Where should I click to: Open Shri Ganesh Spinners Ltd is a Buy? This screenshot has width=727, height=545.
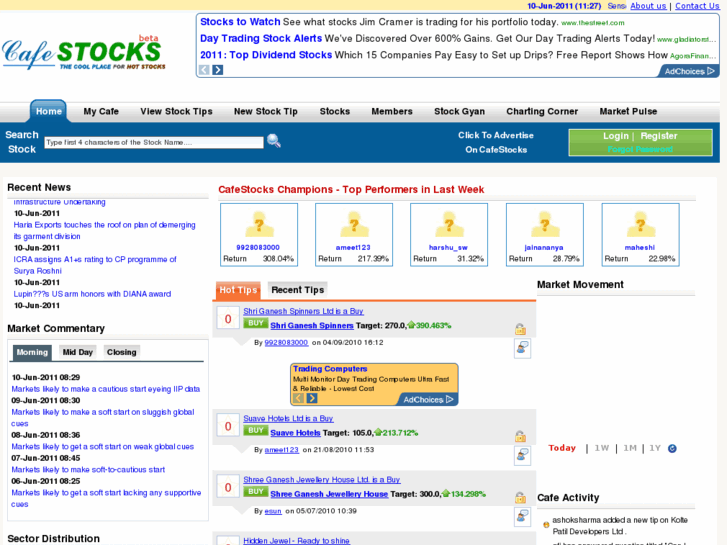(303, 311)
